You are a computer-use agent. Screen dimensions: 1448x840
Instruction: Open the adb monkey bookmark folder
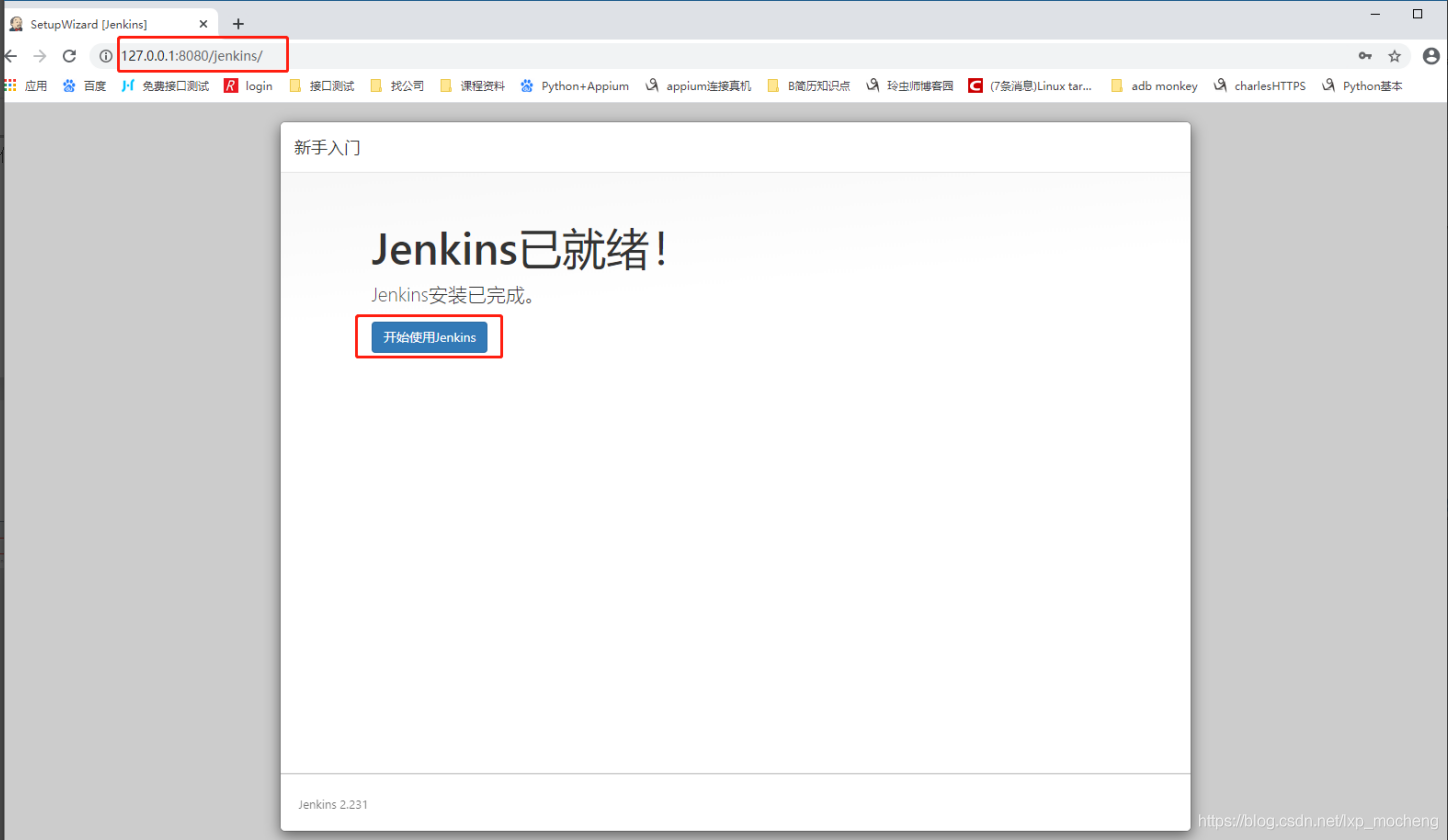click(1154, 86)
